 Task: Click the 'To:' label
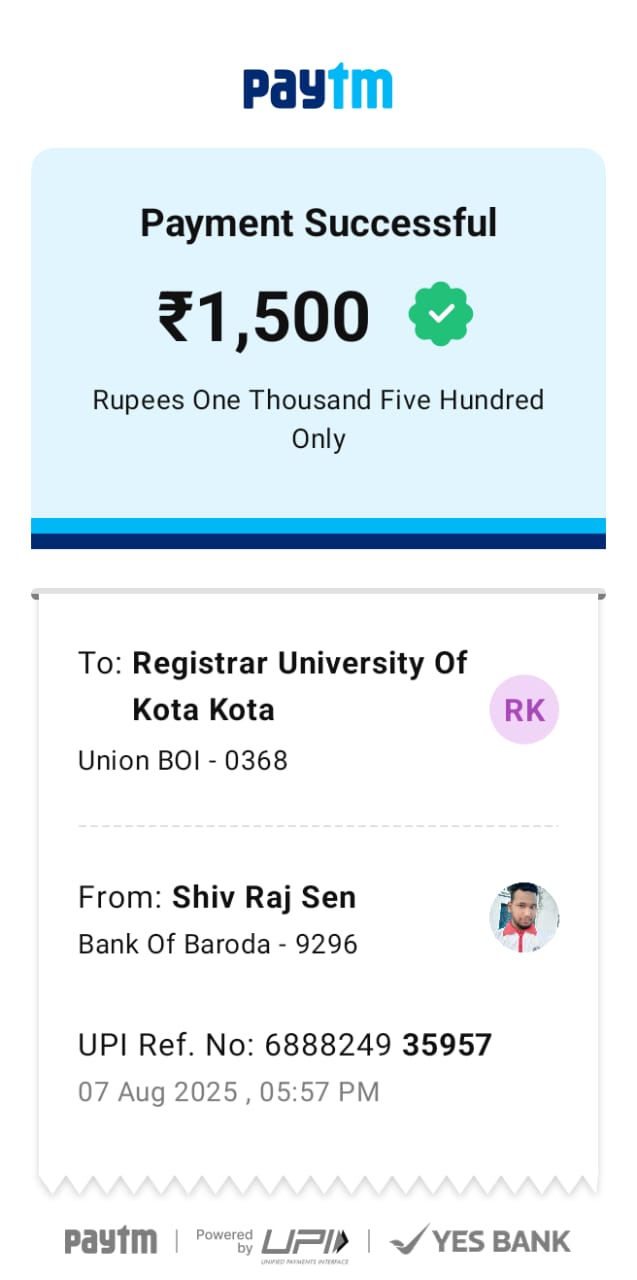100,663
